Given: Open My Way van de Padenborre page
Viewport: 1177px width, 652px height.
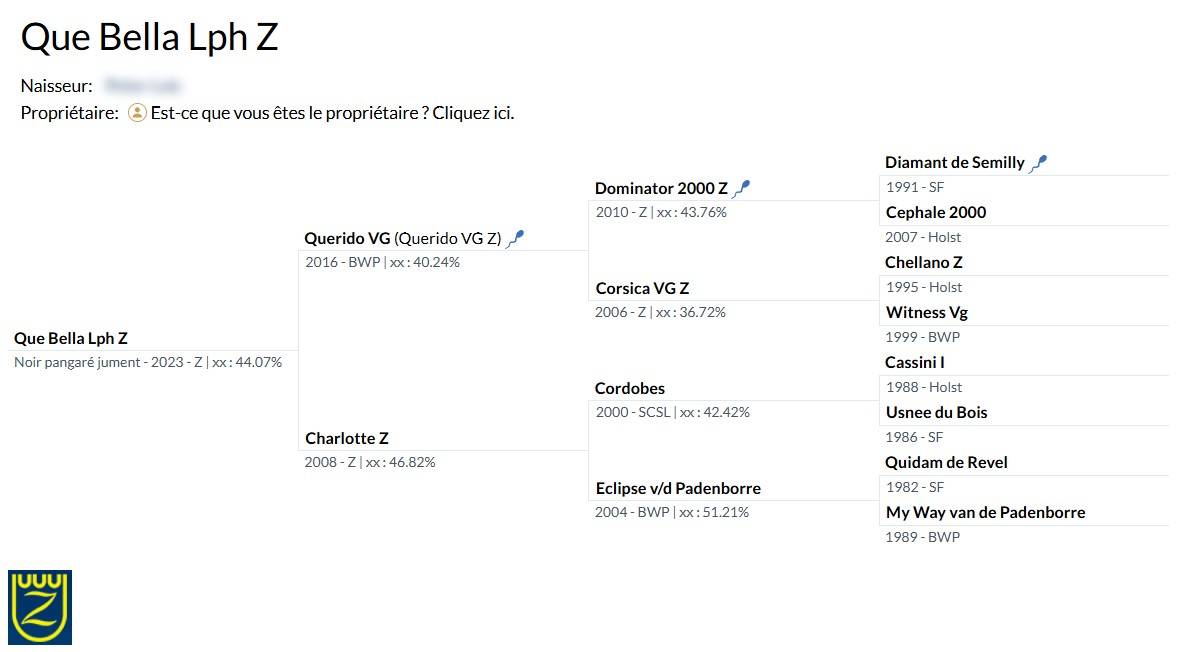Looking at the screenshot, I should pyautogui.click(x=985, y=512).
